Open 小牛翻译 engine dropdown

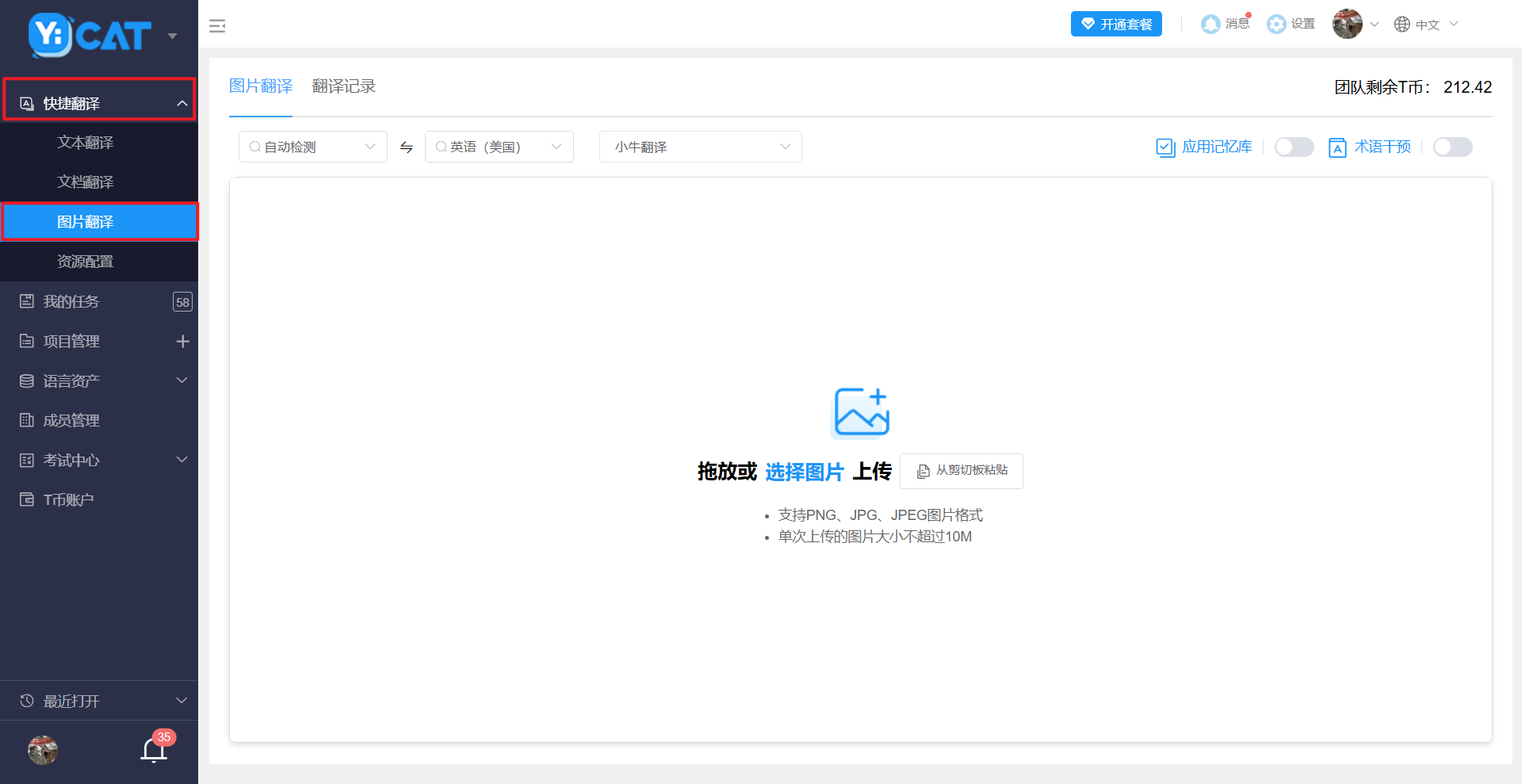(700, 147)
